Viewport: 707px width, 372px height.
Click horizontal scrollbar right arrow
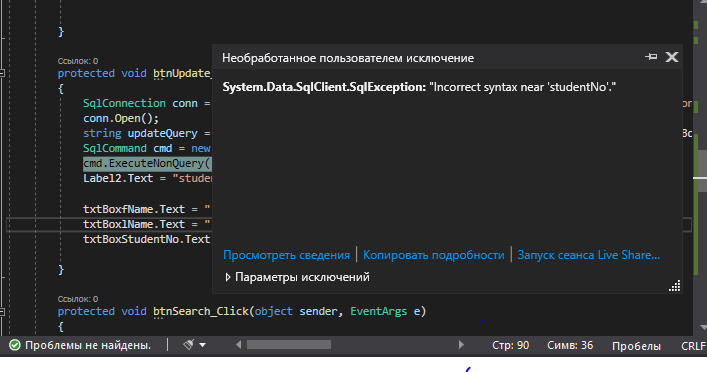[x=461, y=345]
